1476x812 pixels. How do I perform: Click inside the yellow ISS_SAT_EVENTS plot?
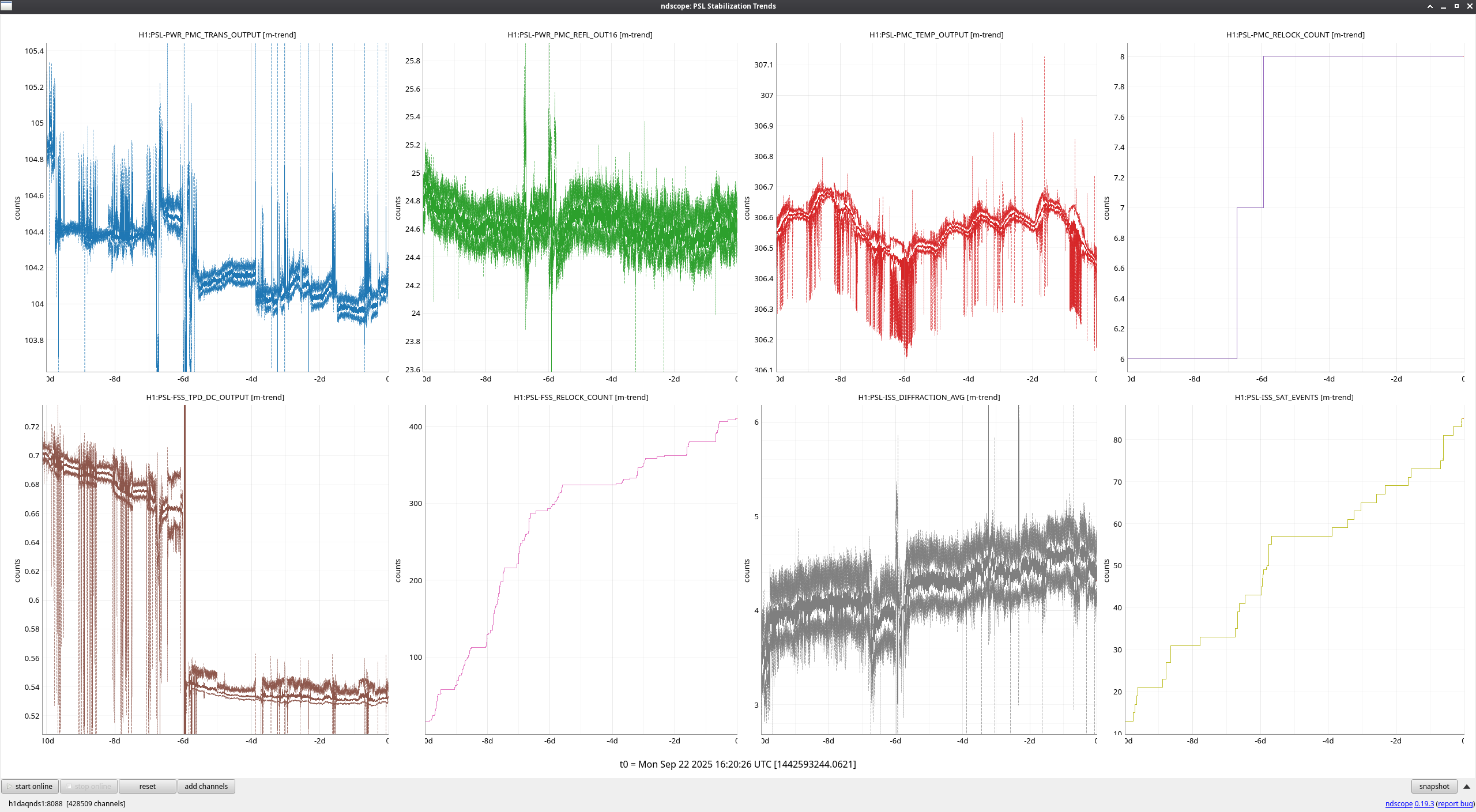(1294, 569)
